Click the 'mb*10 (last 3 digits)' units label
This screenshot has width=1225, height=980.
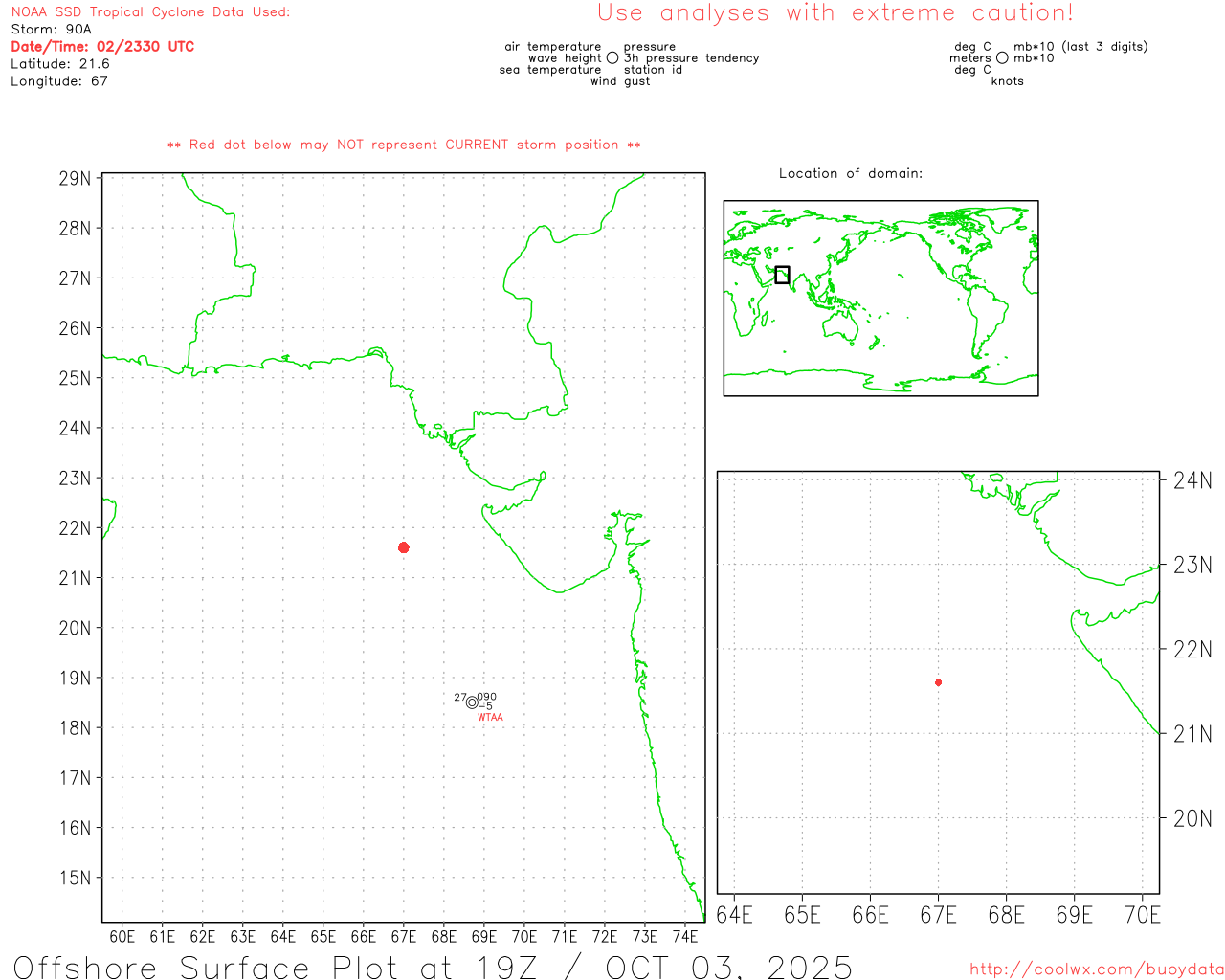[1080, 47]
